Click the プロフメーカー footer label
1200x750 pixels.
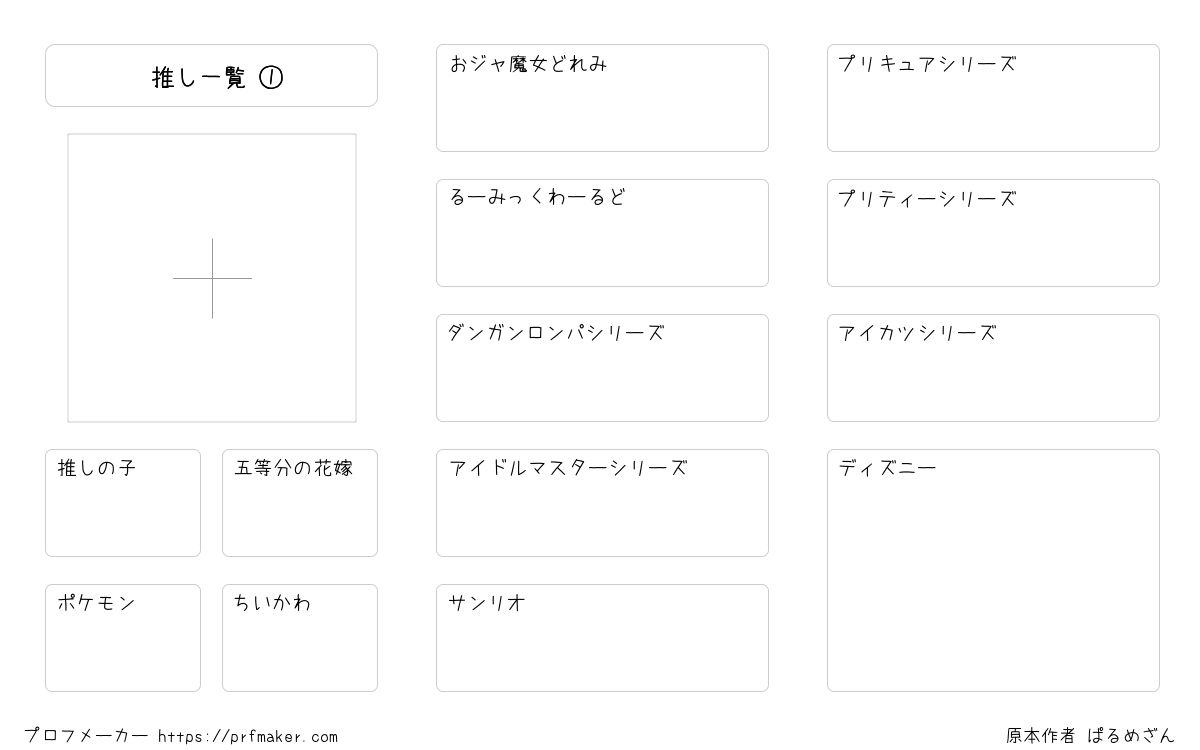coord(86,736)
